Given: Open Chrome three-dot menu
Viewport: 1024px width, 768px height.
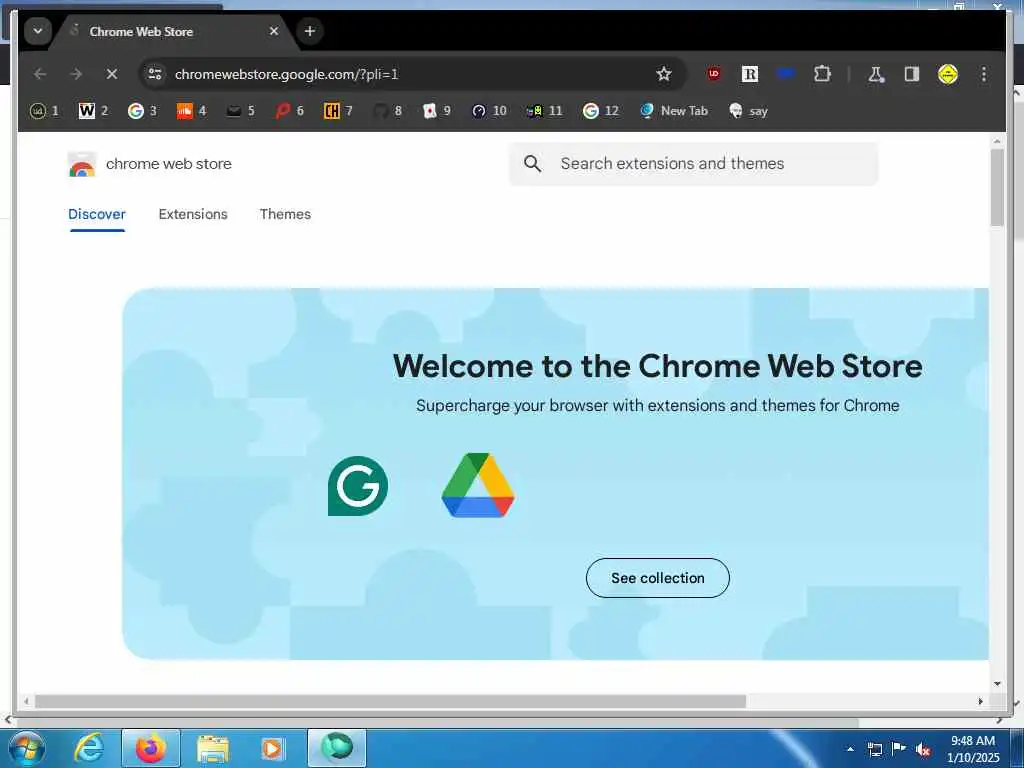Looking at the screenshot, I should point(984,74).
